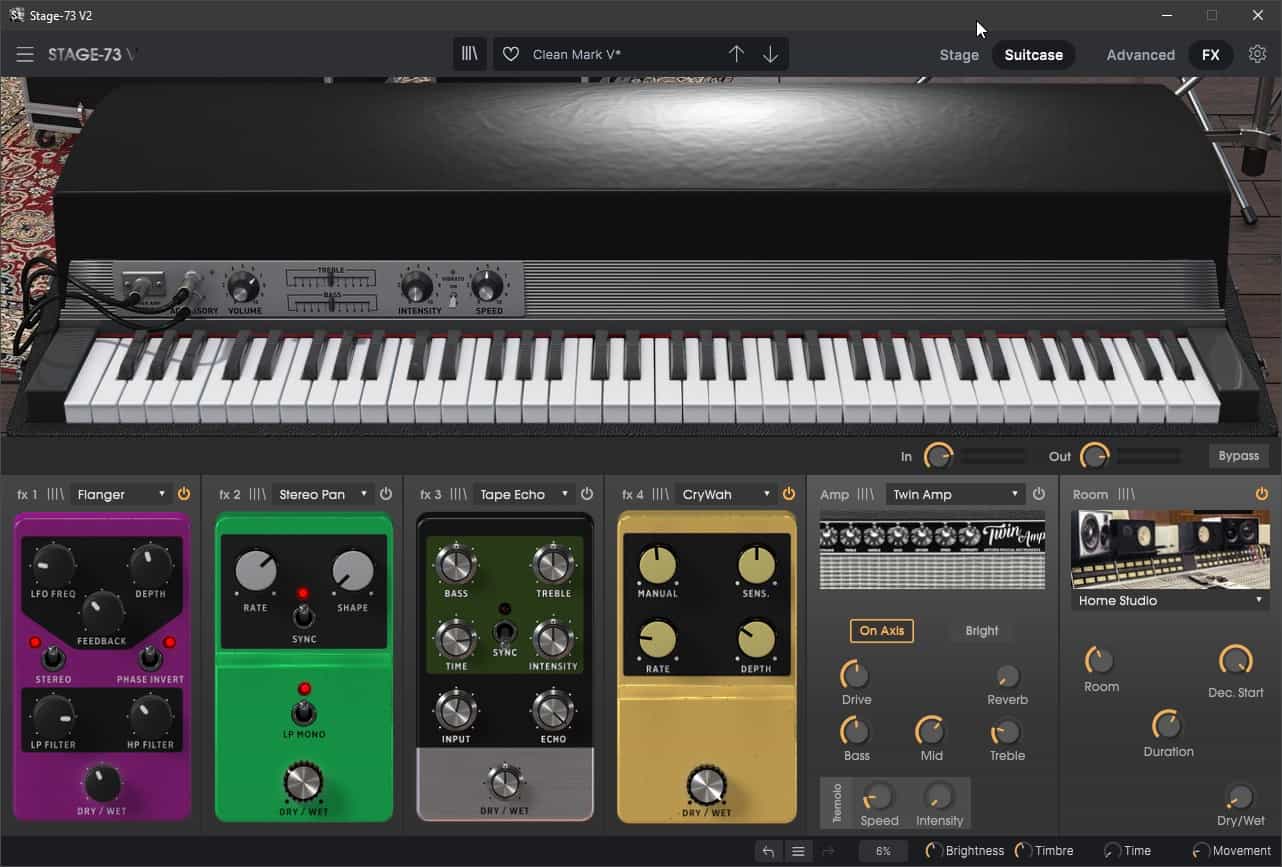Click the down arrow to load next preset
The image size is (1282, 867).
pos(771,53)
